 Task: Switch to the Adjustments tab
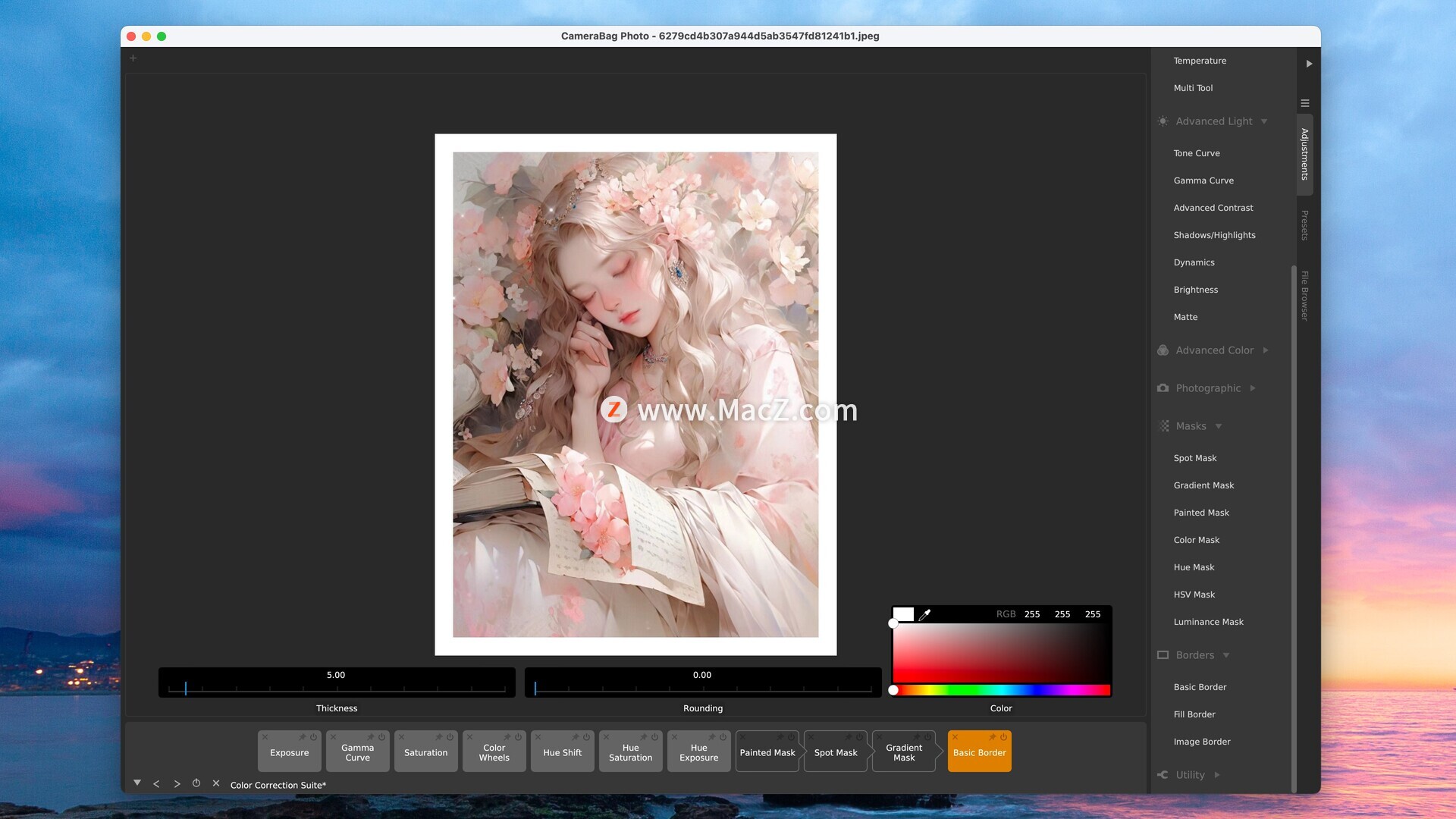[1305, 155]
